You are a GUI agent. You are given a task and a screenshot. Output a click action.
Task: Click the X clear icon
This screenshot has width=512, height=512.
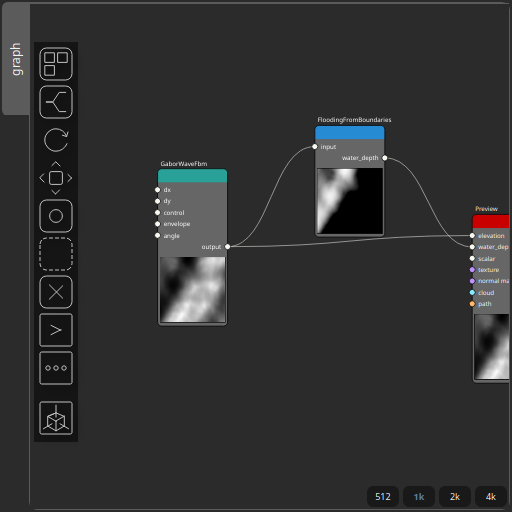[x=56, y=292]
